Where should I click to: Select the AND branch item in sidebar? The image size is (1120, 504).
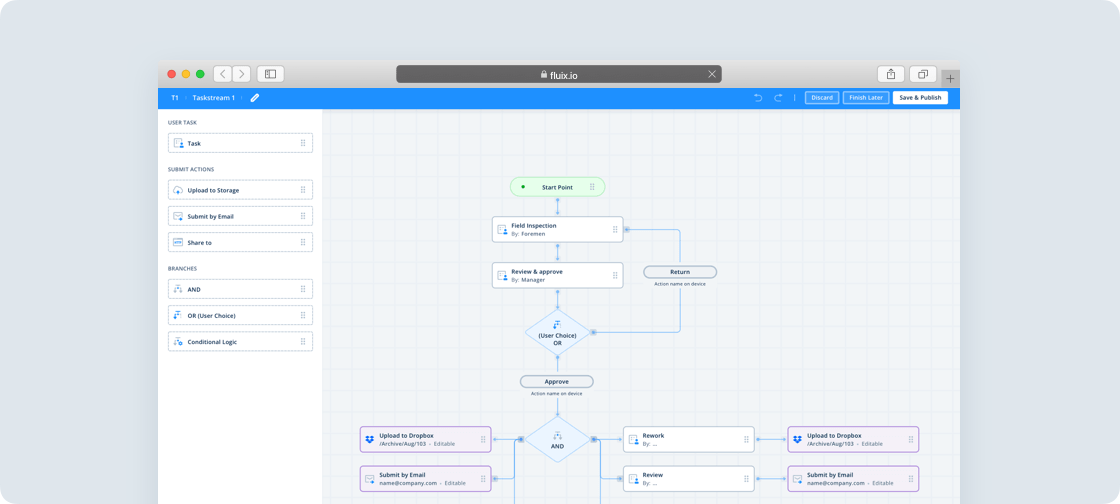coord(240,289)
